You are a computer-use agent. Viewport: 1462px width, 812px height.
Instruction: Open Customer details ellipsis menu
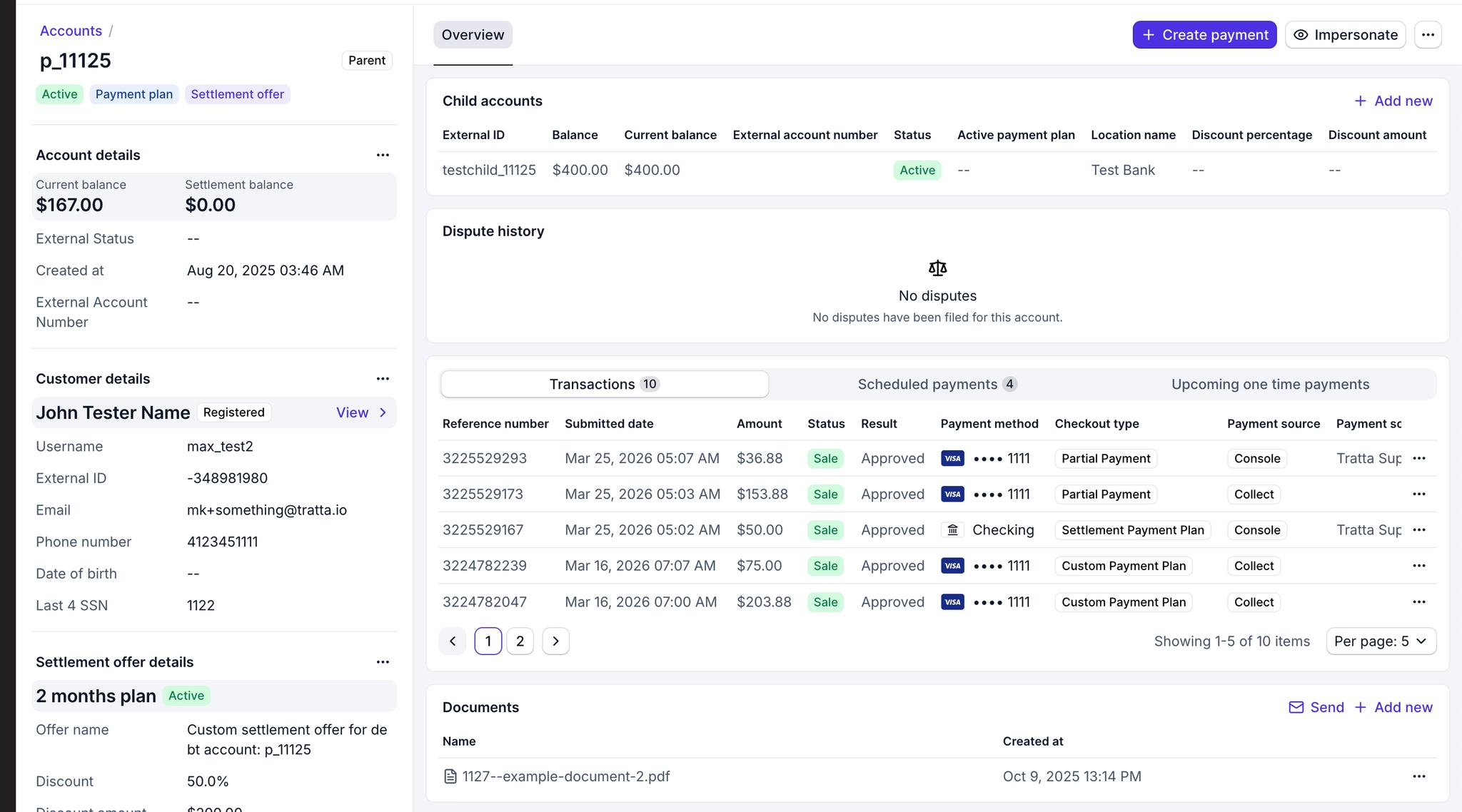click(x=383, y=379)
